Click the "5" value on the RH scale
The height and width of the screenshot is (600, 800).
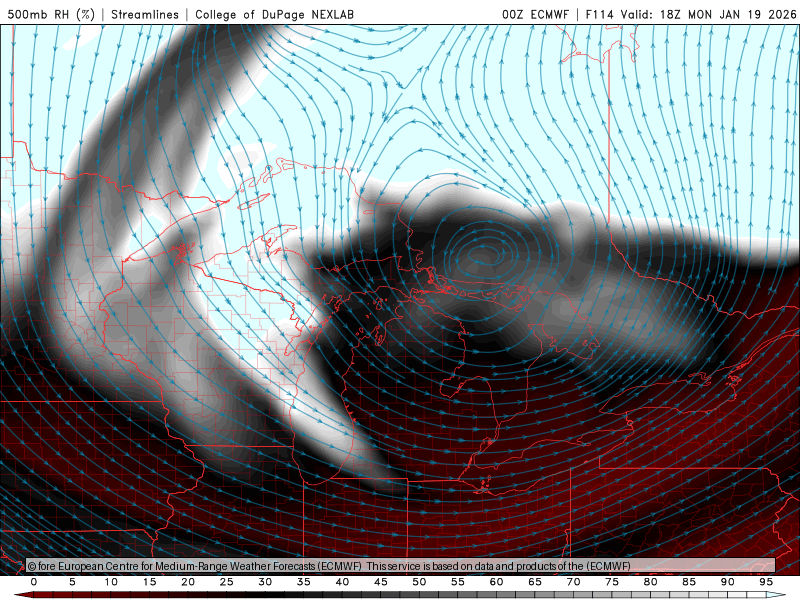(x=72, y=582)
